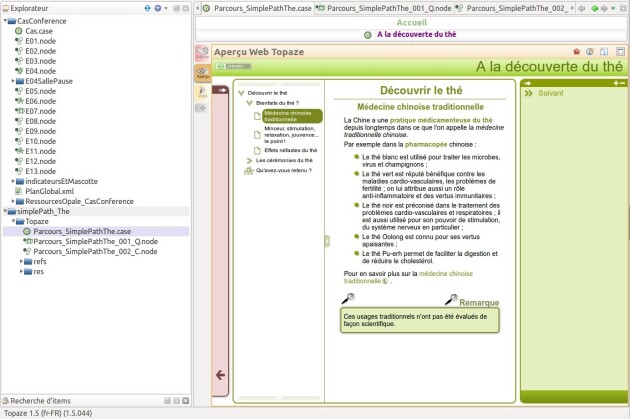Select the Aperçu side toolbar button

tap(202, 73)
